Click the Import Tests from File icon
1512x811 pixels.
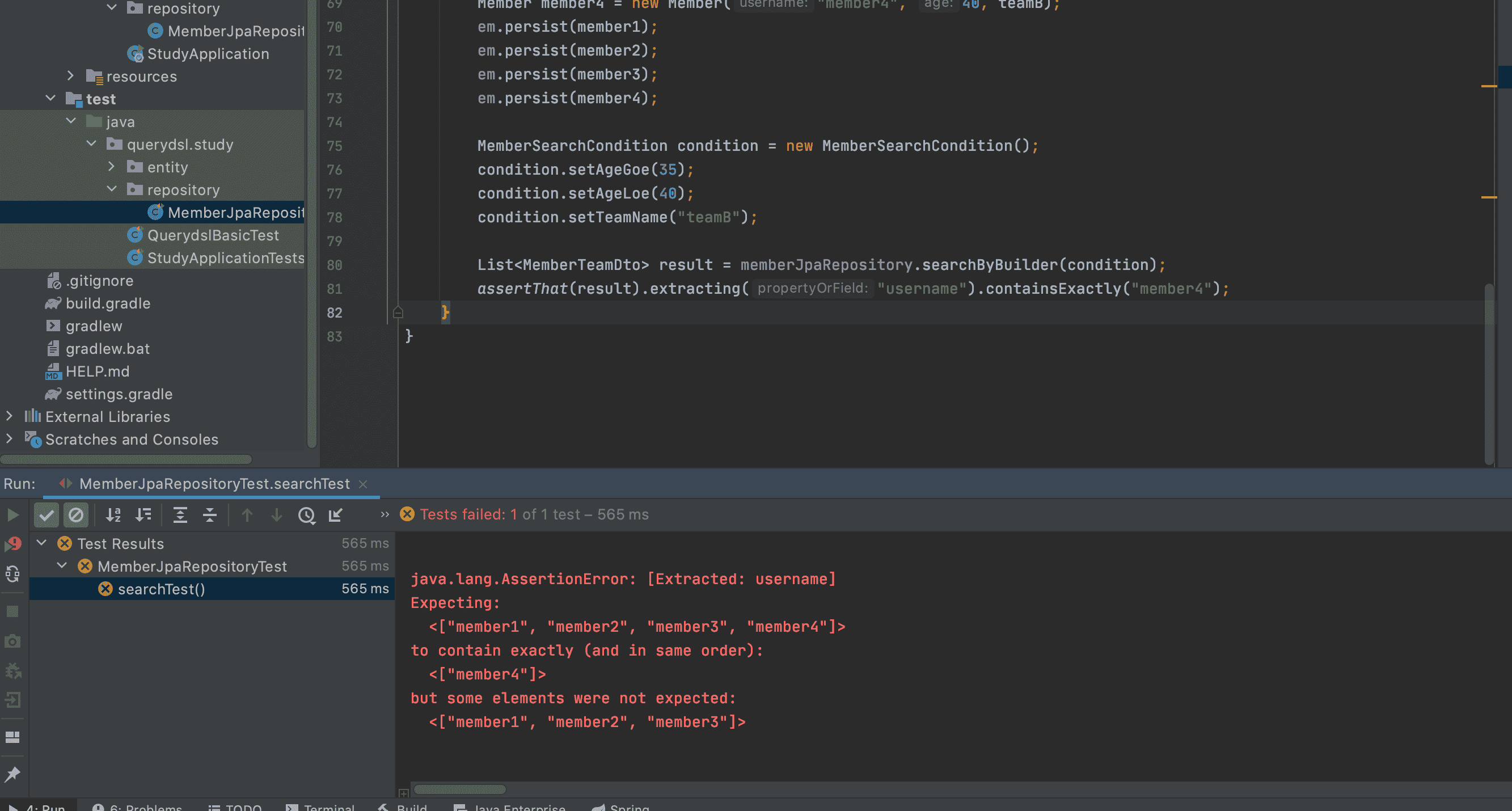(x=336, y=515)
